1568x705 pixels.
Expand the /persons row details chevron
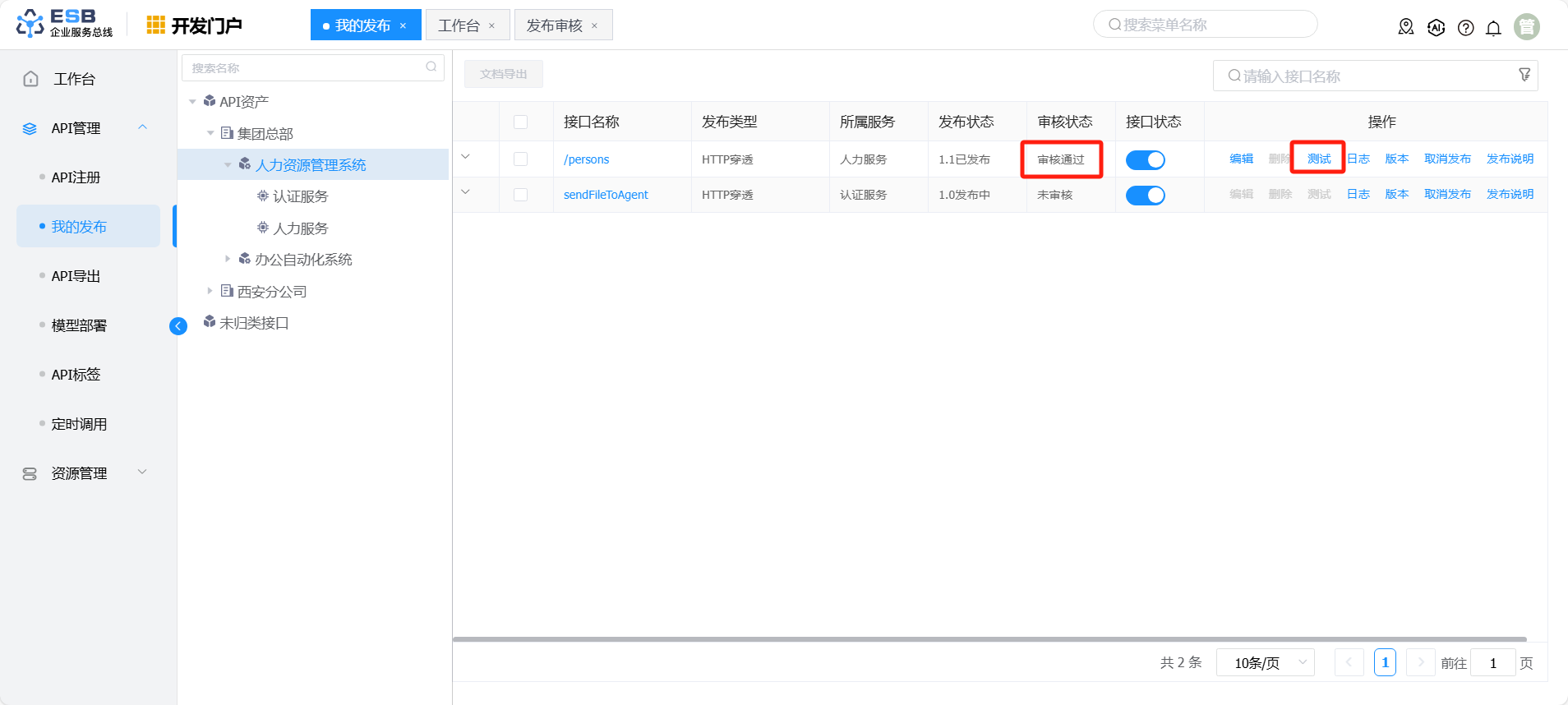[x=466, y=157]
